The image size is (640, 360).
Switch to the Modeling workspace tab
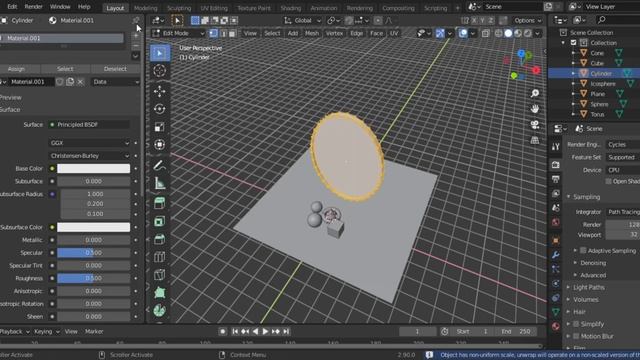coord(146,8)
